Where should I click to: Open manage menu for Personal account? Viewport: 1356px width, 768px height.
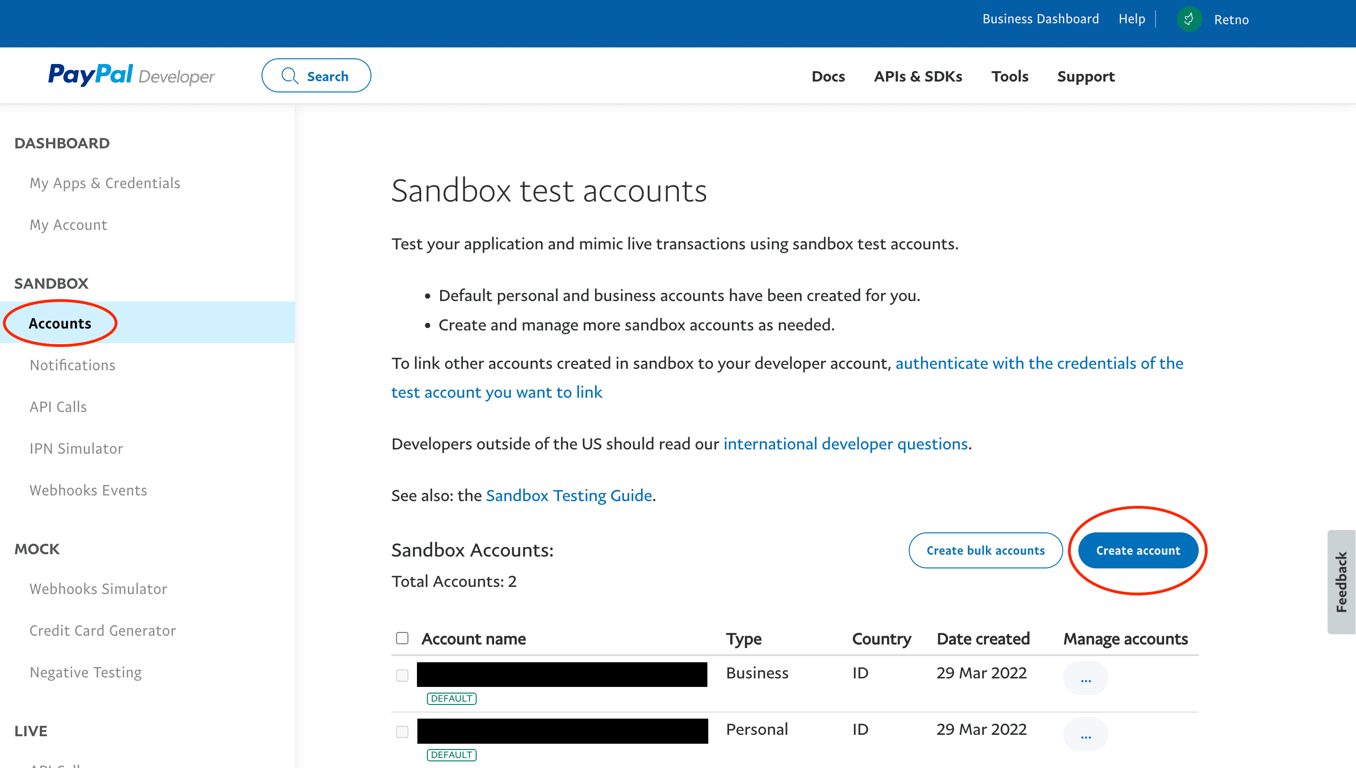(1085, 735)
